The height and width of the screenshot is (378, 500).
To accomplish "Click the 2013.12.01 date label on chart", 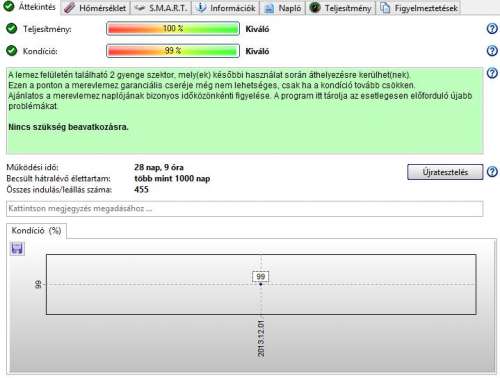I will click(x=261, y=338).
